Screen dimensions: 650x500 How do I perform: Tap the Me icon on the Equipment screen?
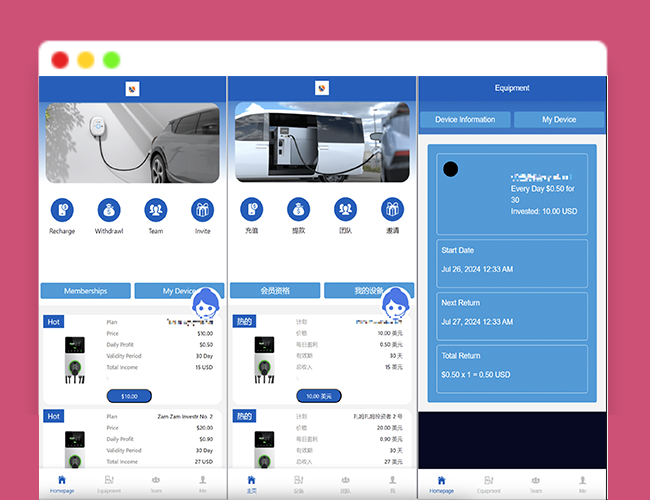point(582,484)
